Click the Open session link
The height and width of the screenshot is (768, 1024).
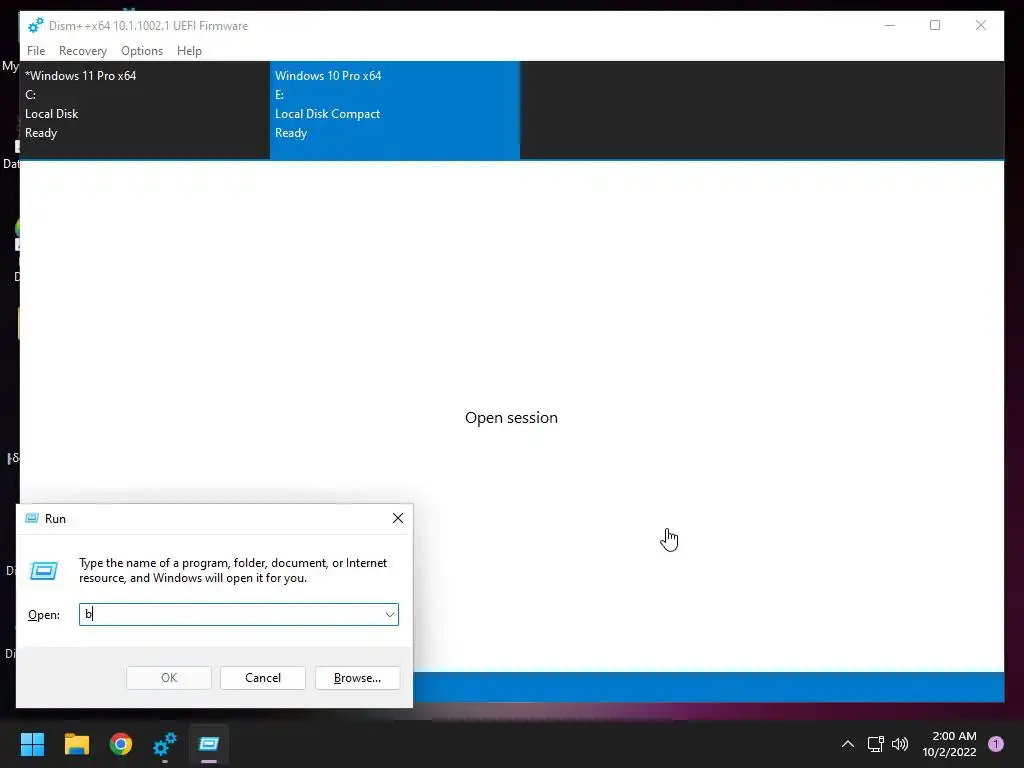click(x=511, y=418)
